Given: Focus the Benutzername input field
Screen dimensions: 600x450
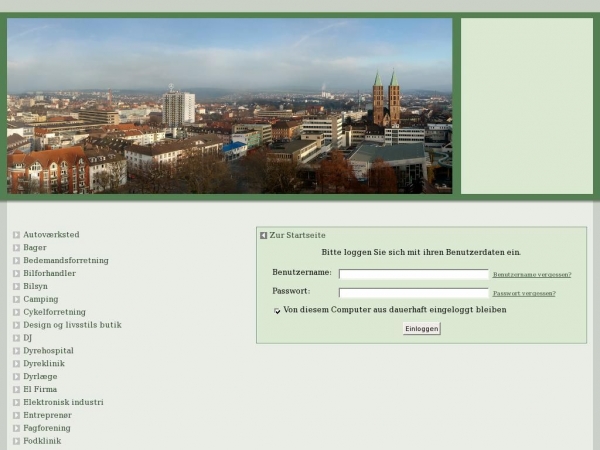Looking at the screenshot, I should pos(414,274).
